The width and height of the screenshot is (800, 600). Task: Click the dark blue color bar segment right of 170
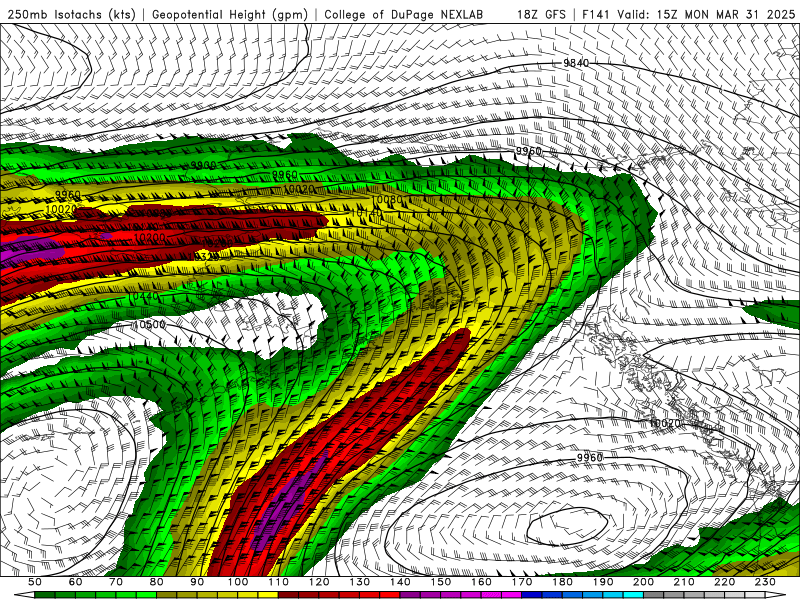click(532, 595)
